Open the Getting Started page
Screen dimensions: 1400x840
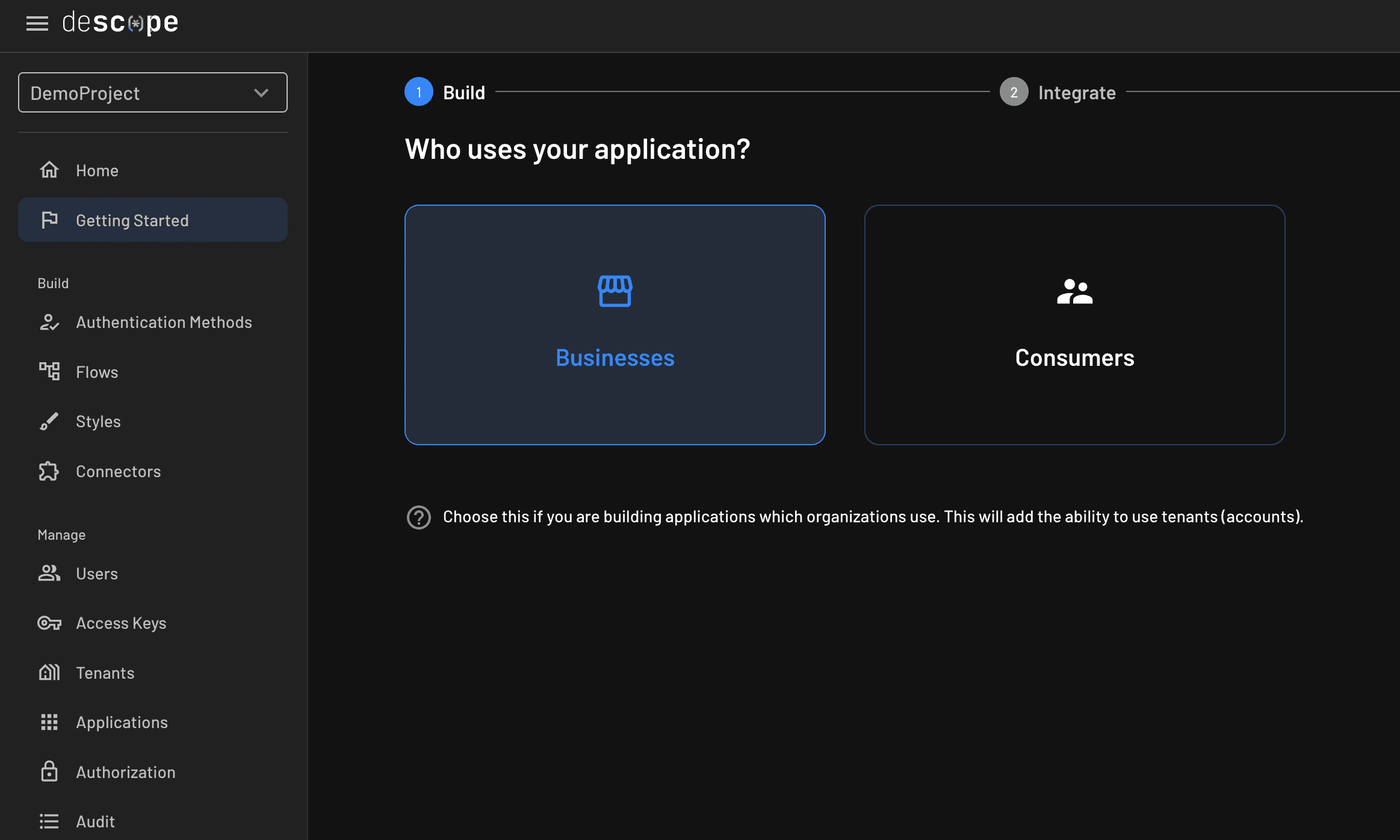(x=132, y=220)
